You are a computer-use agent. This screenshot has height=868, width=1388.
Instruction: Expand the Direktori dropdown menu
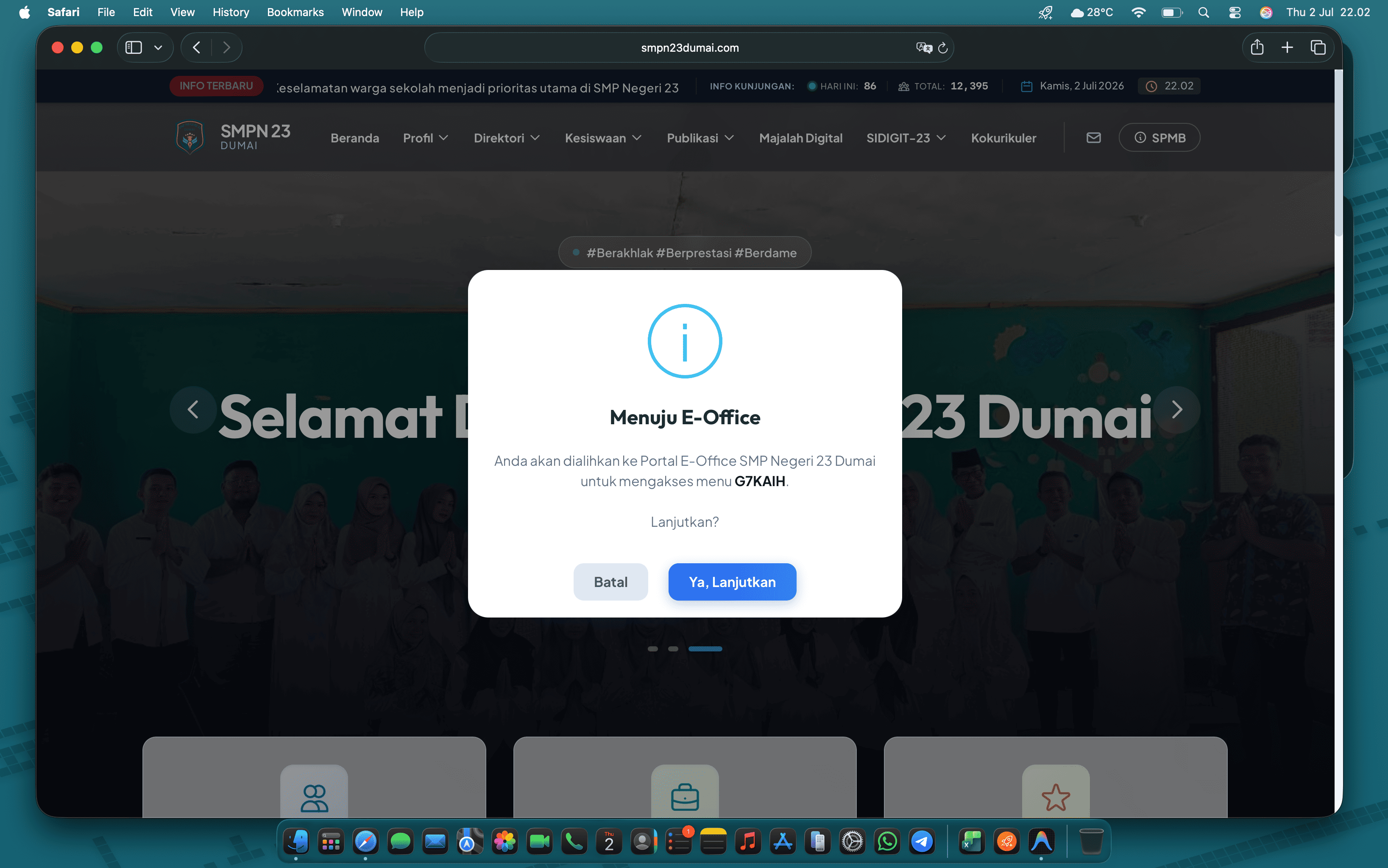pyautogui.click(x=507, y=138)
